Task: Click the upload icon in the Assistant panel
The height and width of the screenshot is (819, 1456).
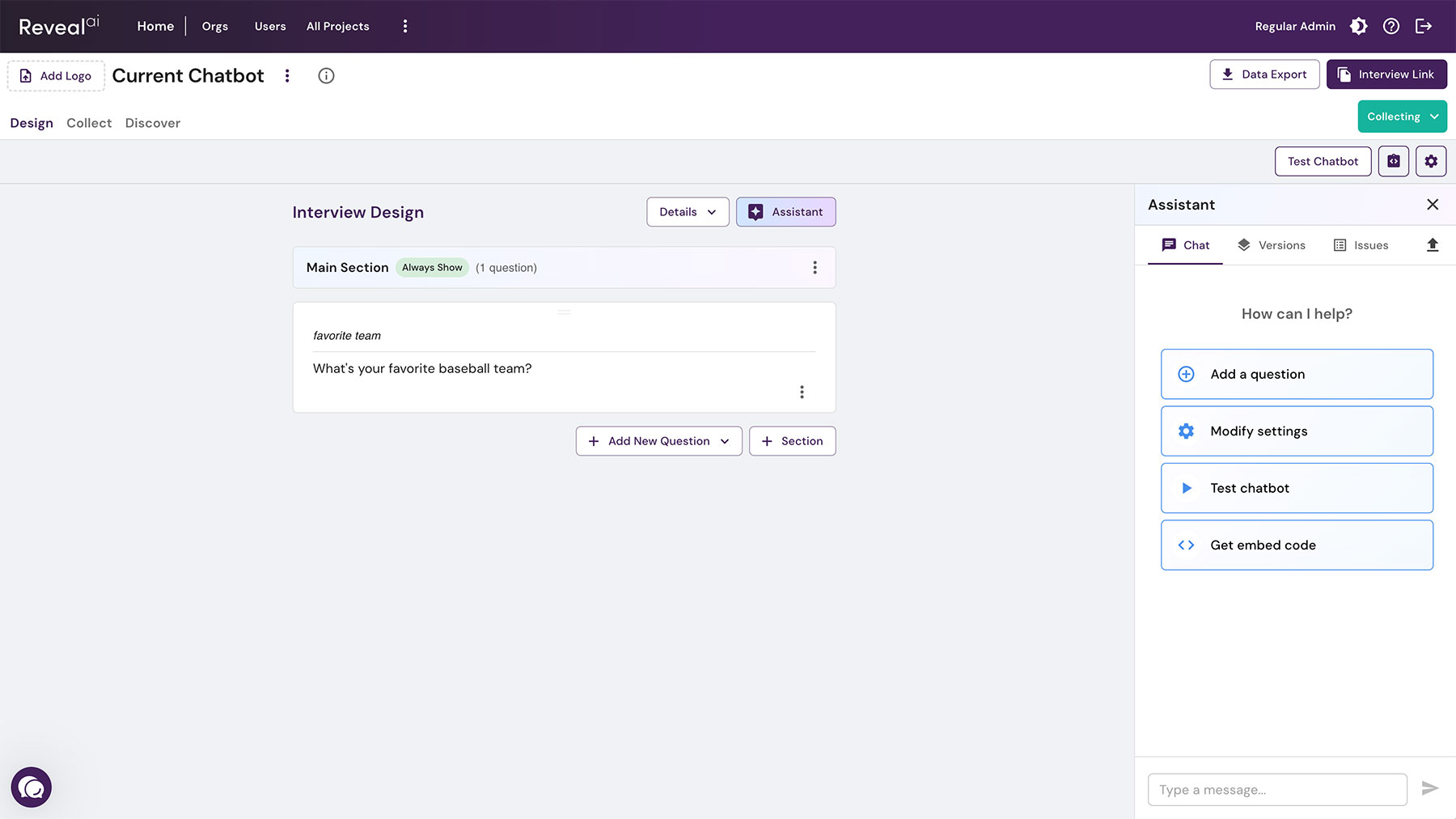Action: pos(1433,244)
